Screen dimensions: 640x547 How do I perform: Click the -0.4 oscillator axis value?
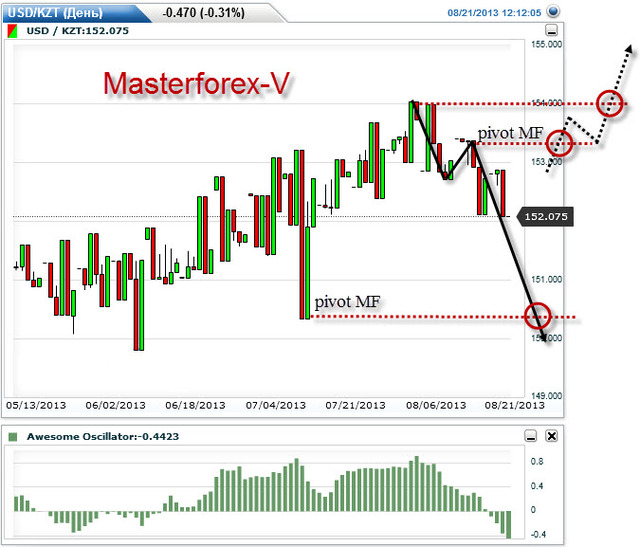pyautogui.click(x=538, y=534)
